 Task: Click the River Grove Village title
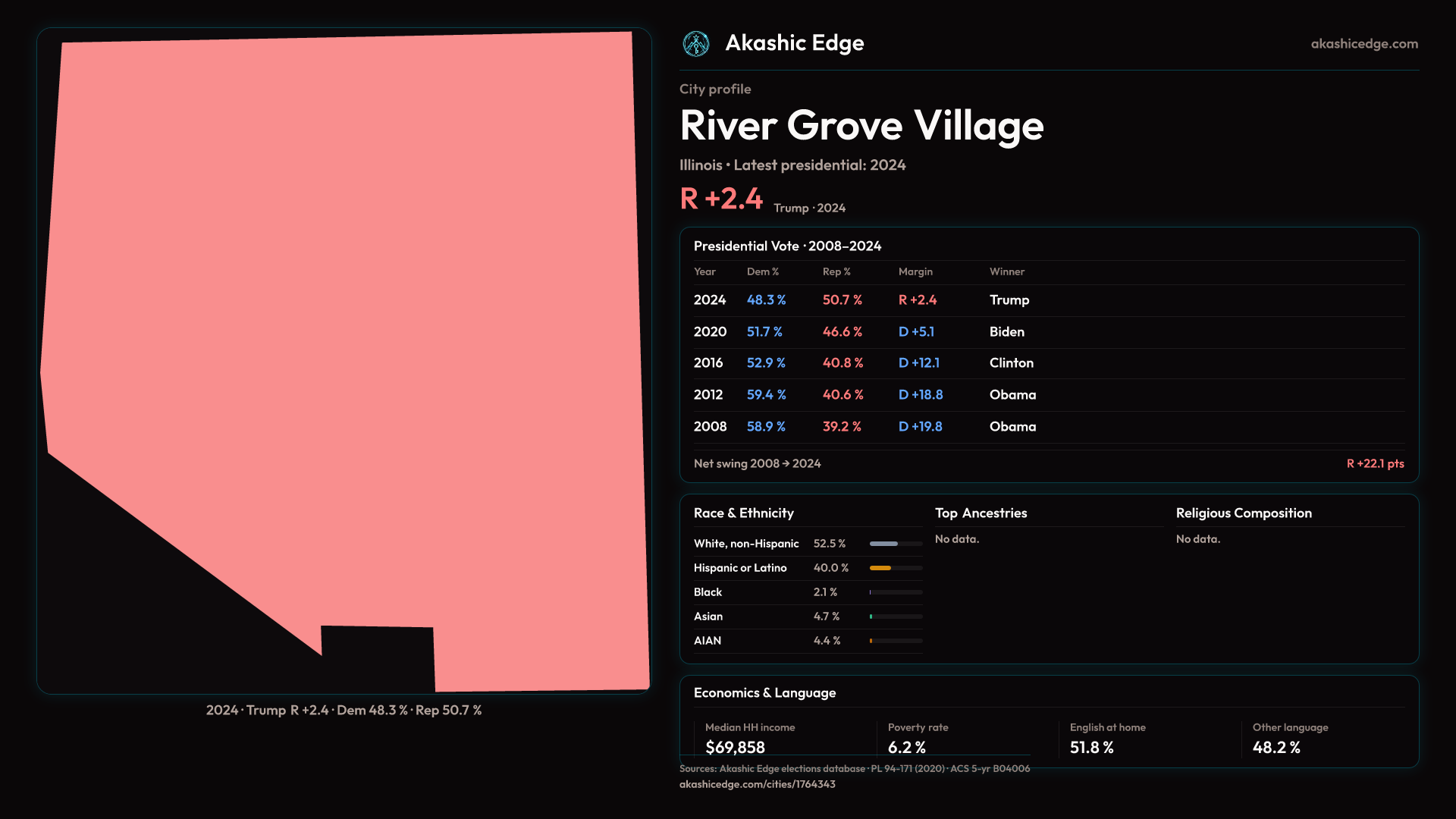pos(861,126)
